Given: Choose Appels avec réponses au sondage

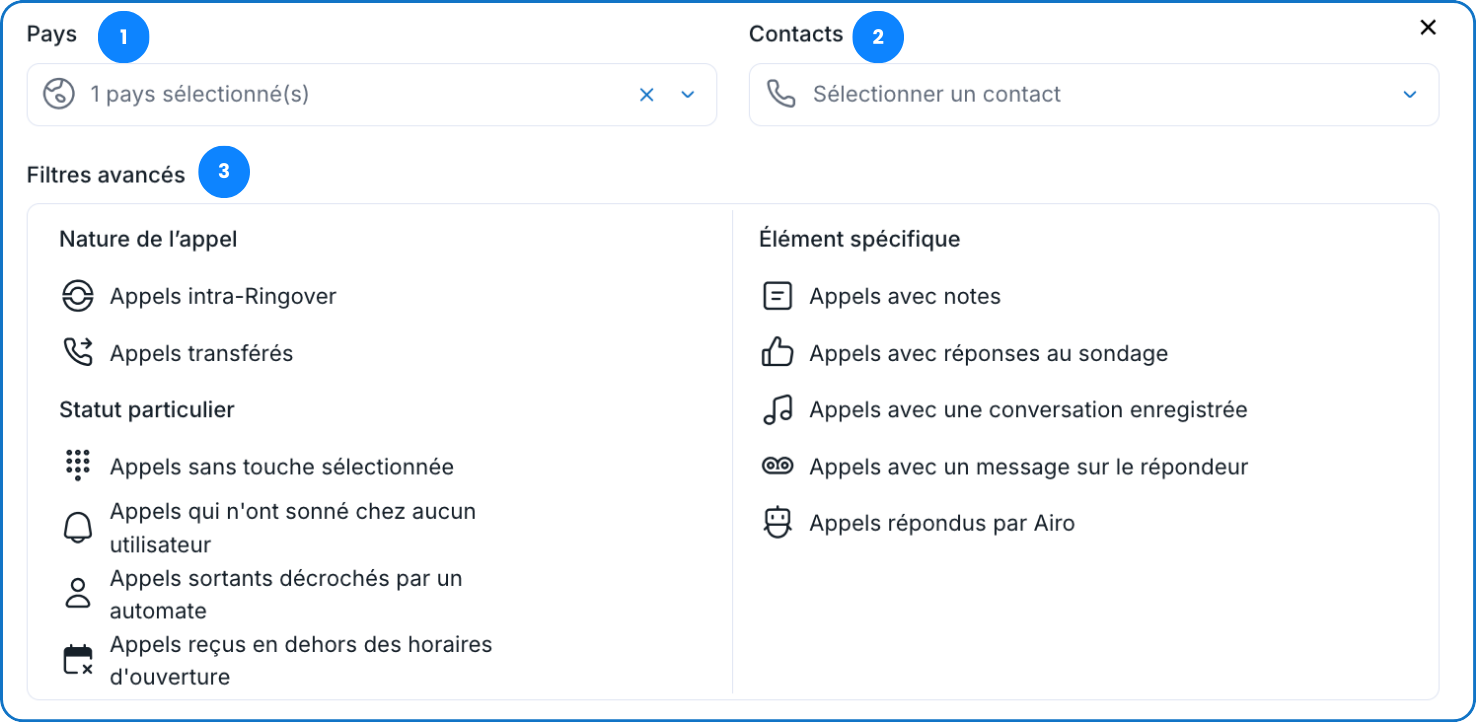Looking at the screenshot, I should tap(988, 353).
